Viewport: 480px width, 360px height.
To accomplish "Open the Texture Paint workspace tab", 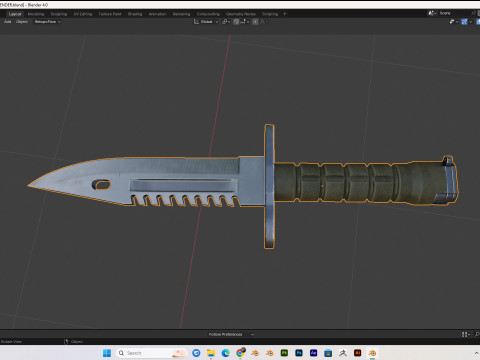I will point(110,14).
